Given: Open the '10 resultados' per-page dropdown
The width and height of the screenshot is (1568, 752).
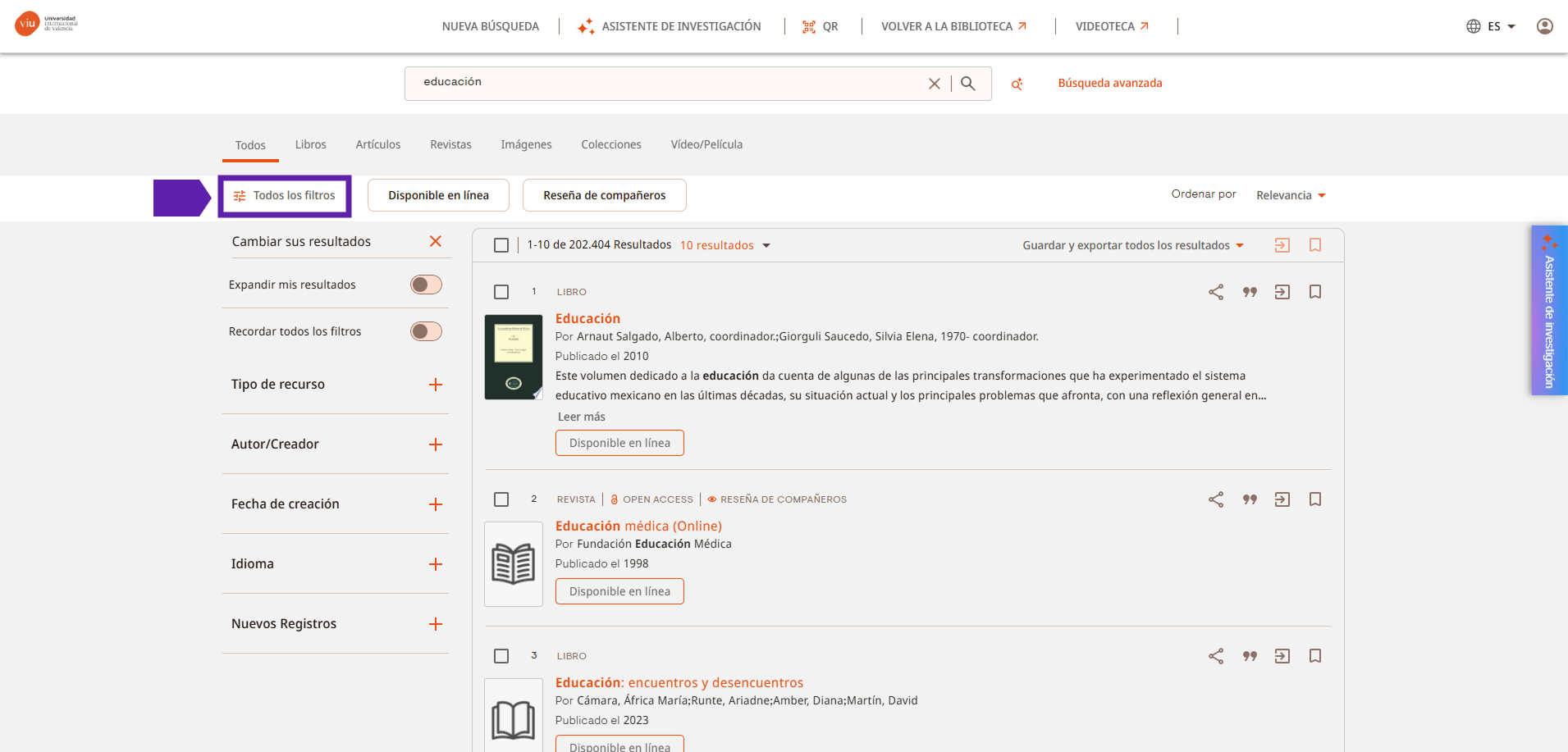Looking at the screenshot, I should coord(725,245).
